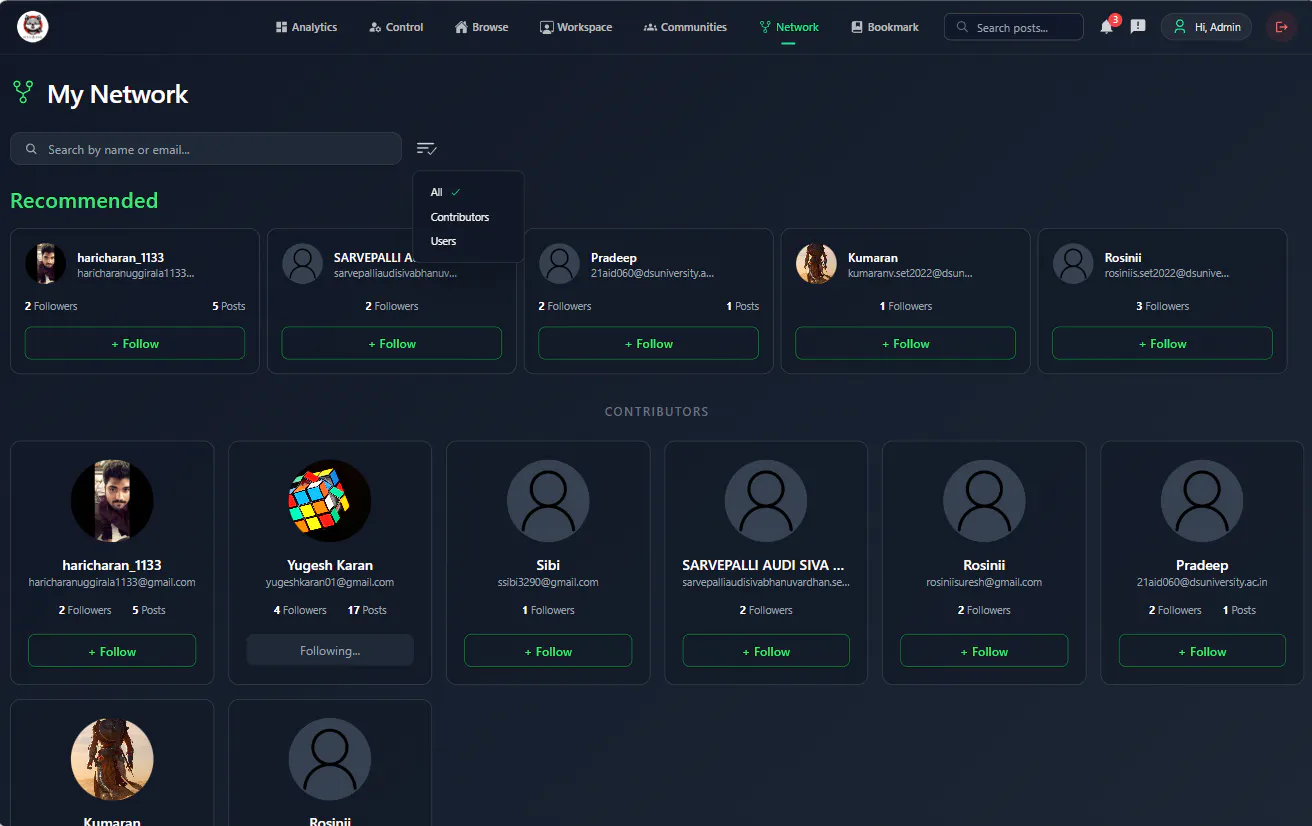The width and height of the screenshot is (1312, 826).
Task: Follow Rosinii in the Recommended row
Action: click(x=1162, y=343)
